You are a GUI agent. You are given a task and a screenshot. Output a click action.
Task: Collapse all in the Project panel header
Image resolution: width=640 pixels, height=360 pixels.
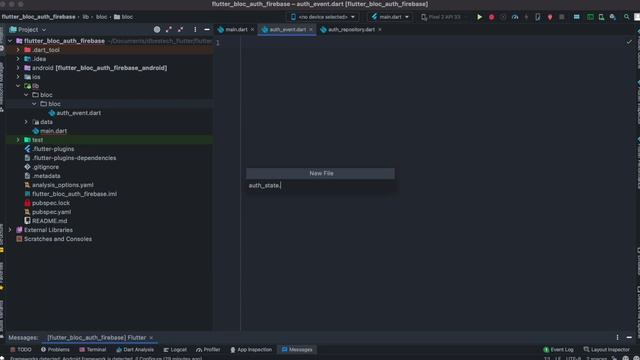coord(180,29)
